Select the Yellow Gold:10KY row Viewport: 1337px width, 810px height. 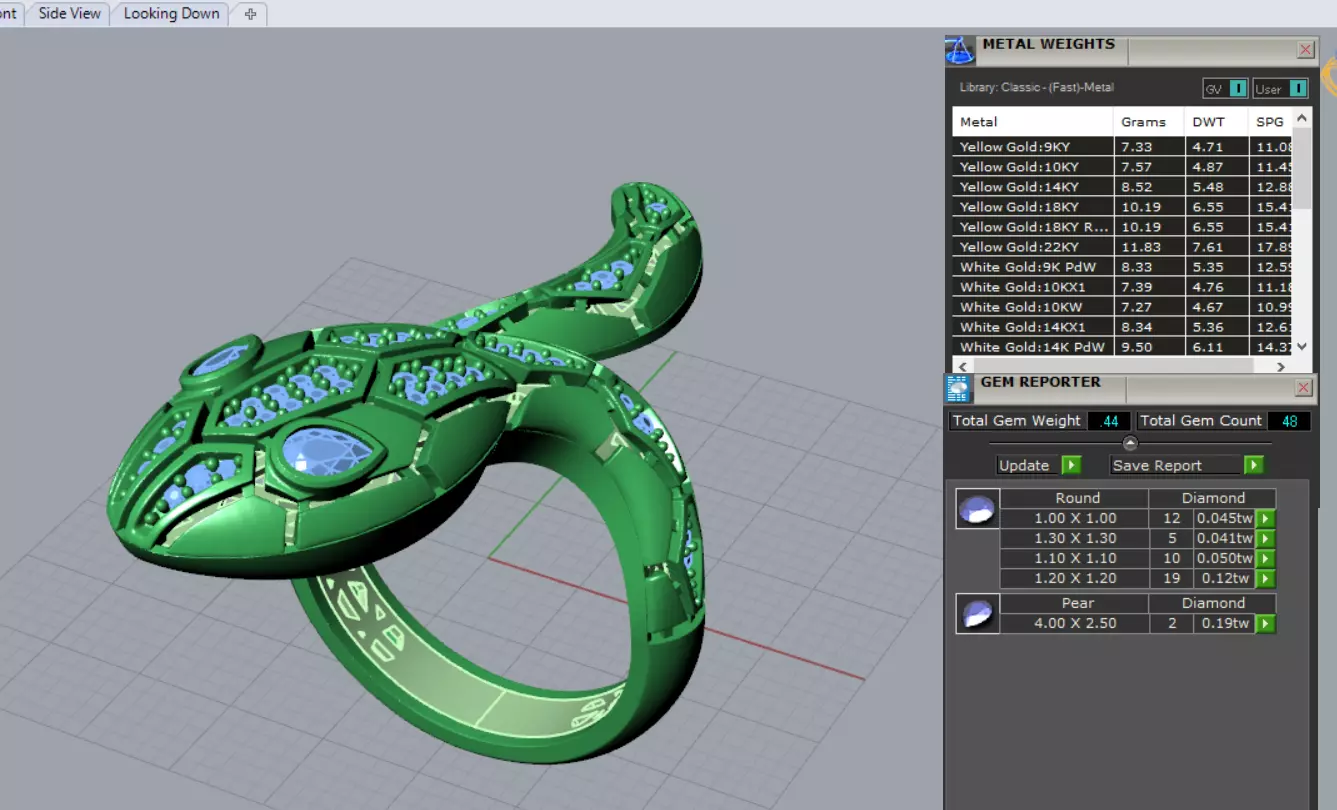(x=1123, y=167)
